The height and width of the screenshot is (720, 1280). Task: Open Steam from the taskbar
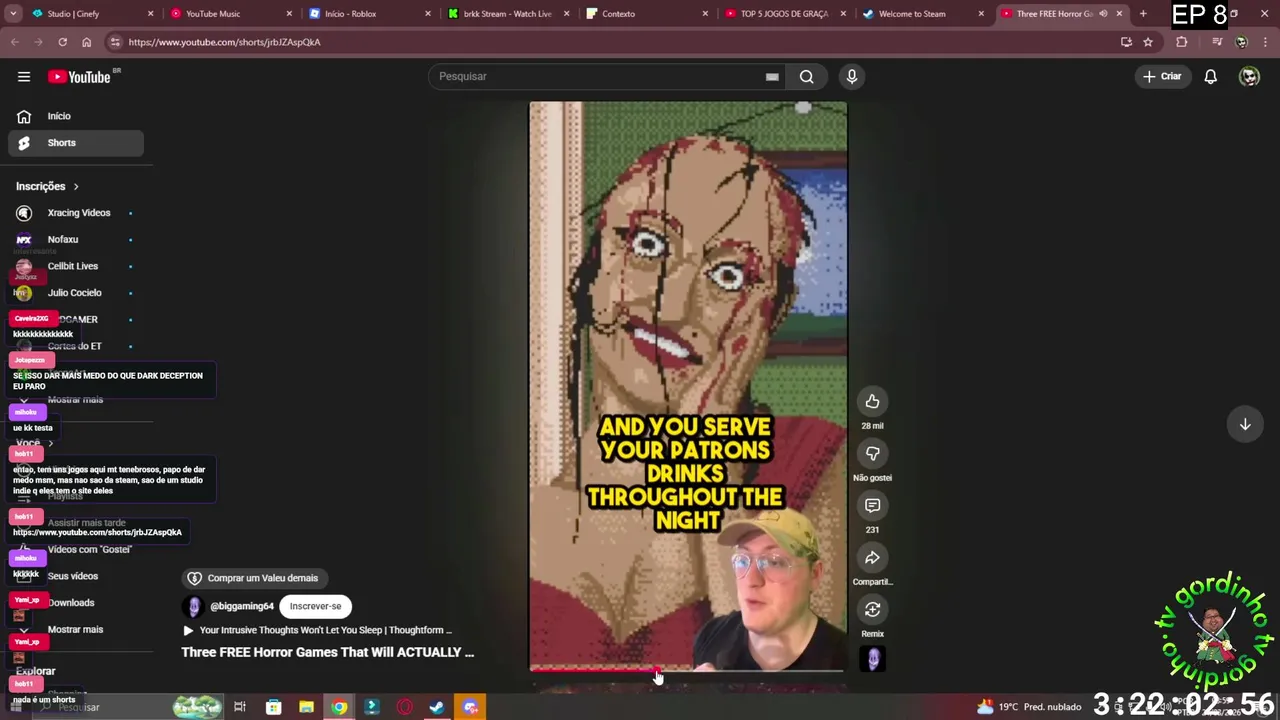click(437, 707)
